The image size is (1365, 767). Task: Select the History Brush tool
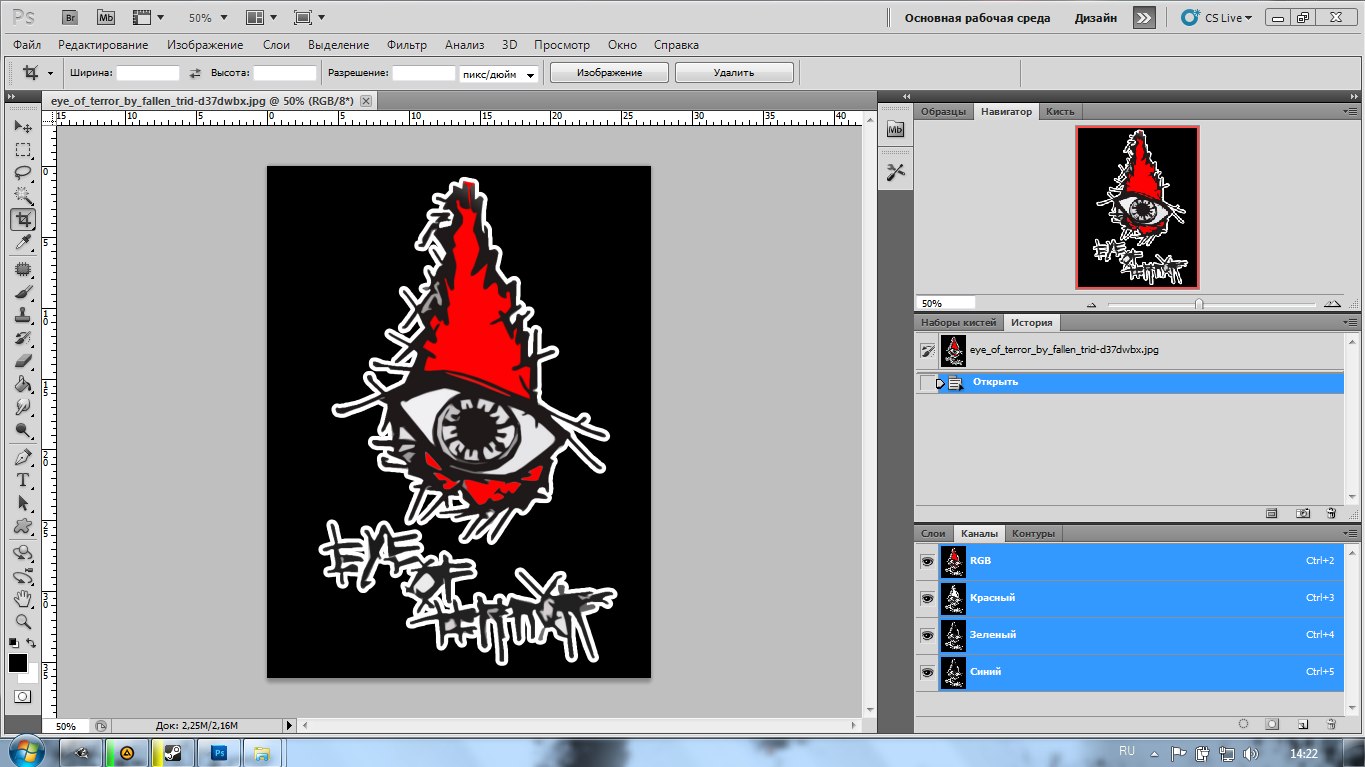23,339
